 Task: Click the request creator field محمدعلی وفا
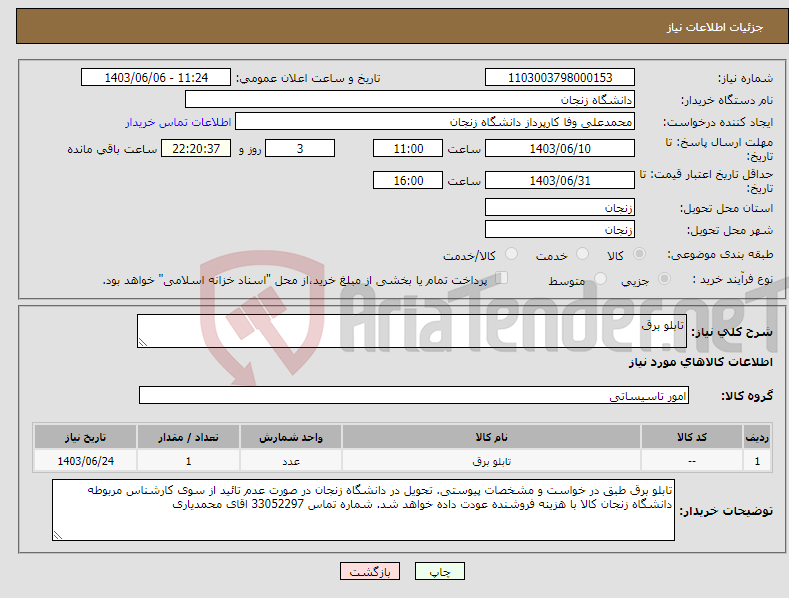[x=435, y=121]
